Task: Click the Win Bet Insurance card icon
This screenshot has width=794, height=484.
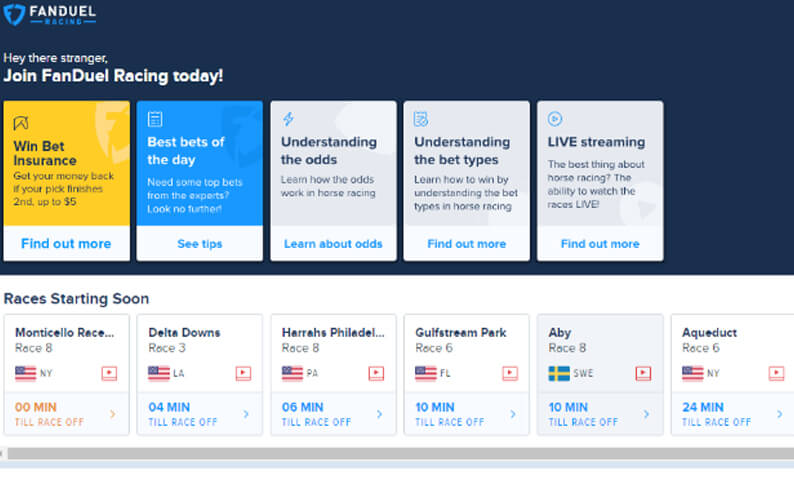Action: [21, 123]
